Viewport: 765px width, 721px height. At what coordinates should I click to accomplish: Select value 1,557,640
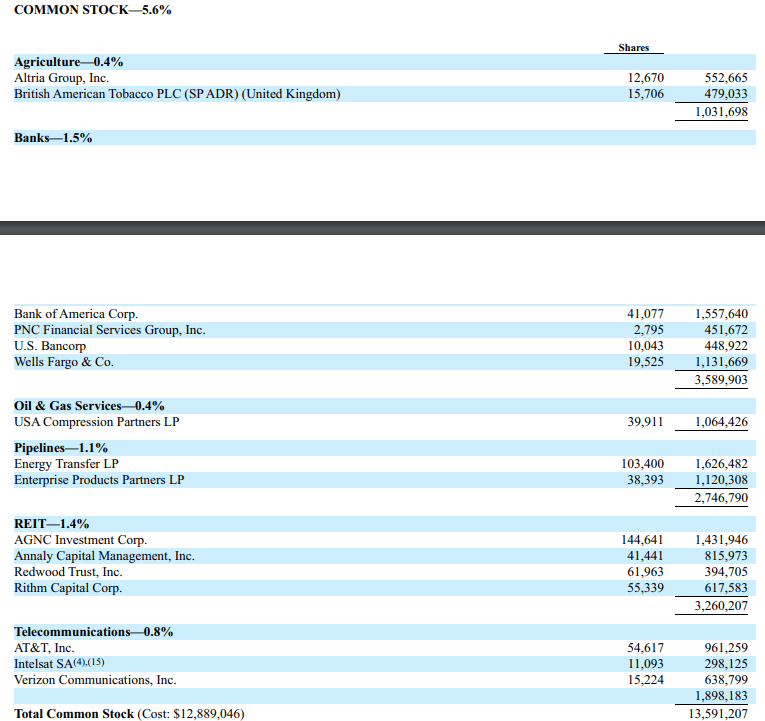721,314
